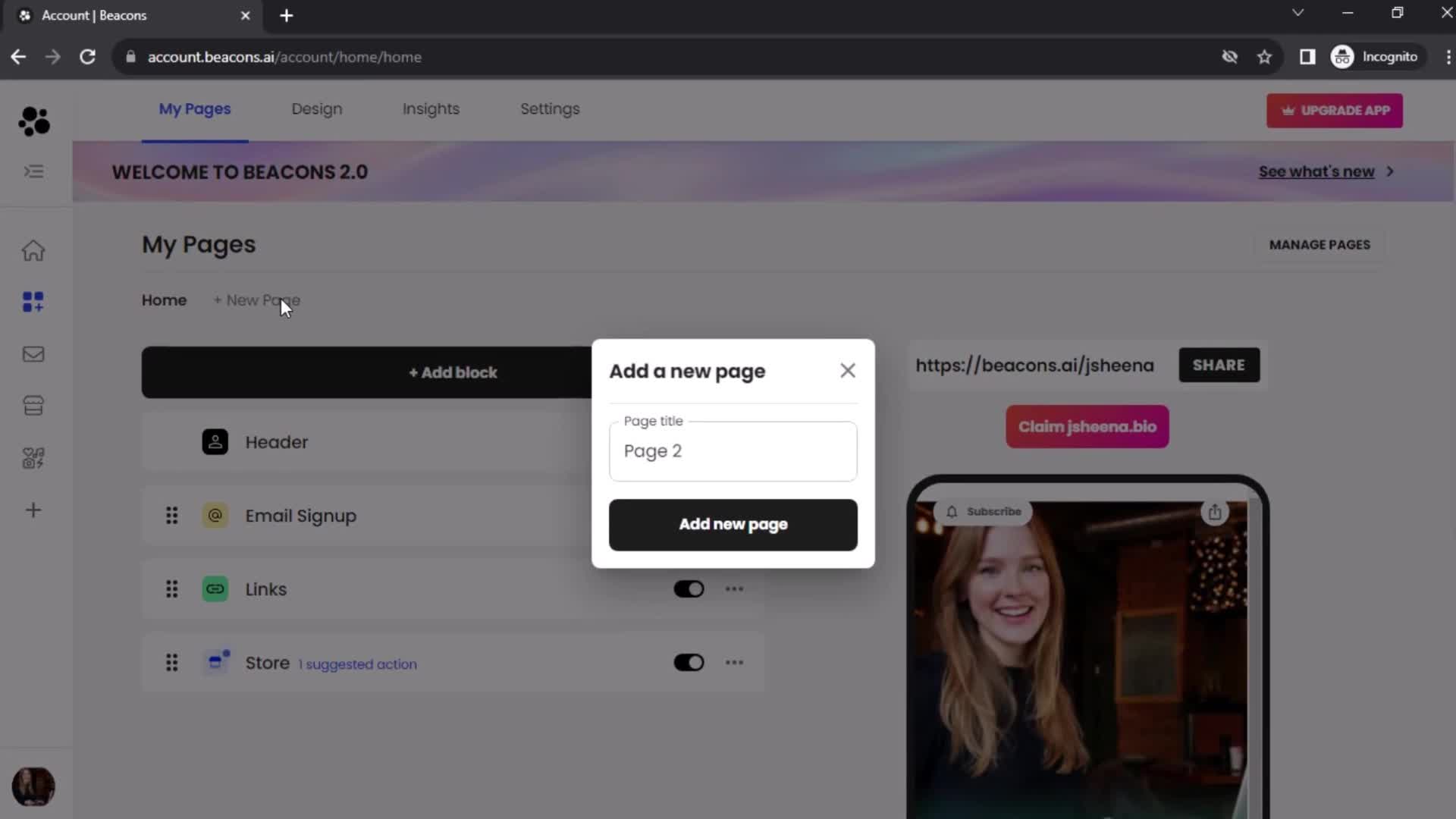Viewport: 1456px width, 819px height.
Task: Switch to the Insights tab
Action: [x=431, y=109]
